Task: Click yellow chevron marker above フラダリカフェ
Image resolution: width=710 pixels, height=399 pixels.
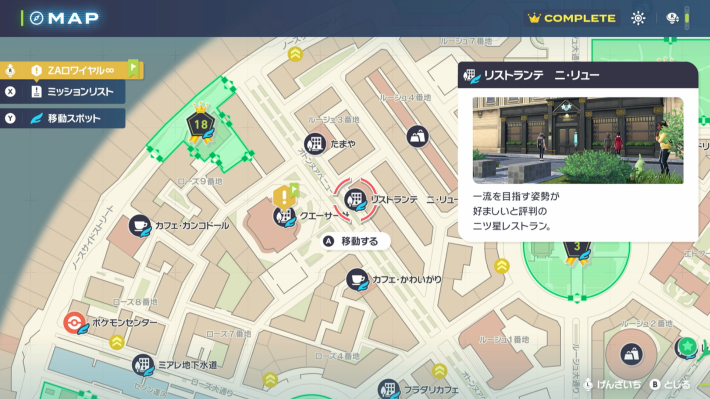Action: pyautogui.click(x=439, y=371)
